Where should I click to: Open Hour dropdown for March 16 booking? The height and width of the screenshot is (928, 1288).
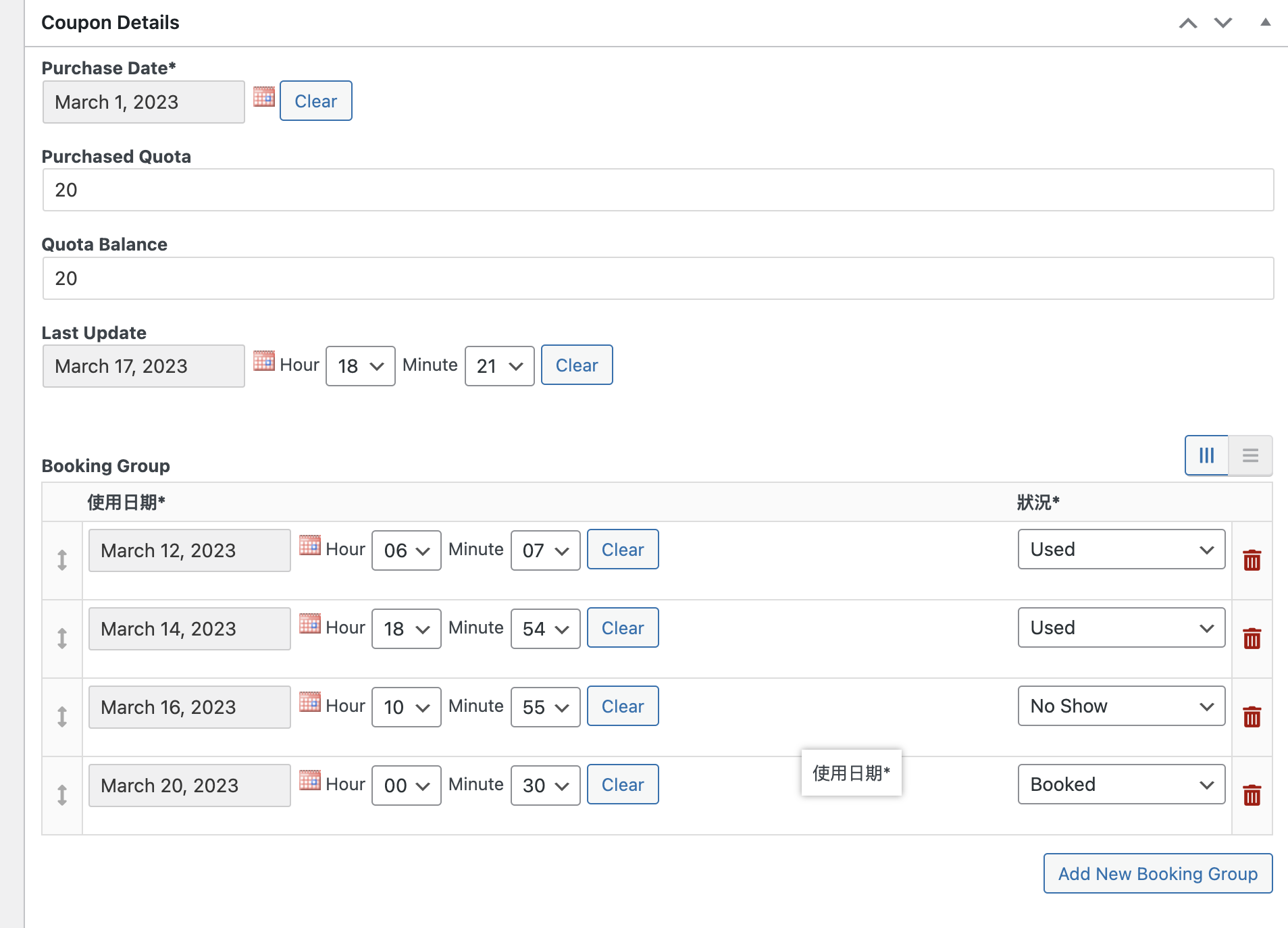tap(407, 706)
